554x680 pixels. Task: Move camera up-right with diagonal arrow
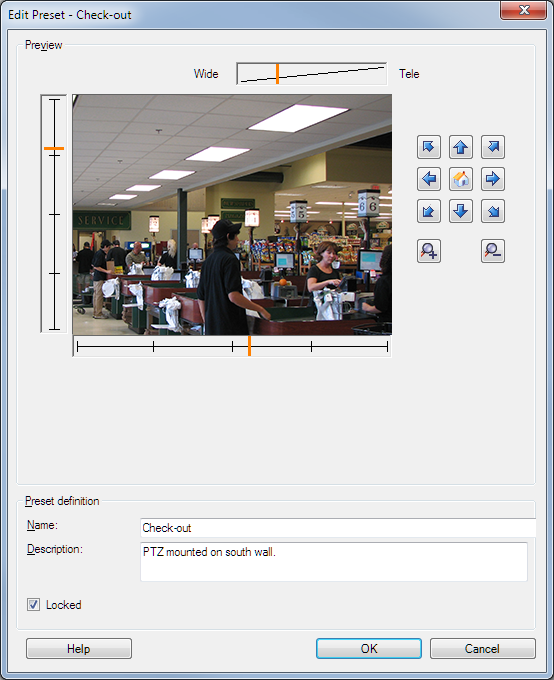[x=493, y=147]
